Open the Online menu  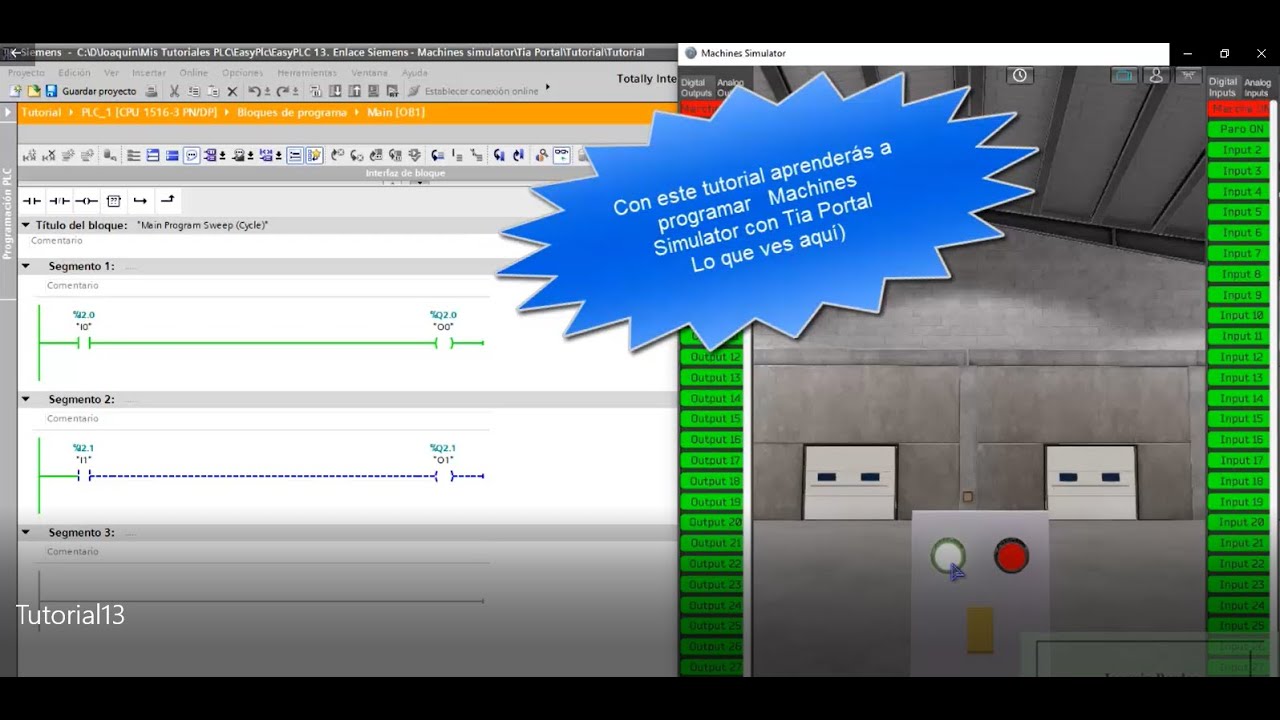pos(194,73)
